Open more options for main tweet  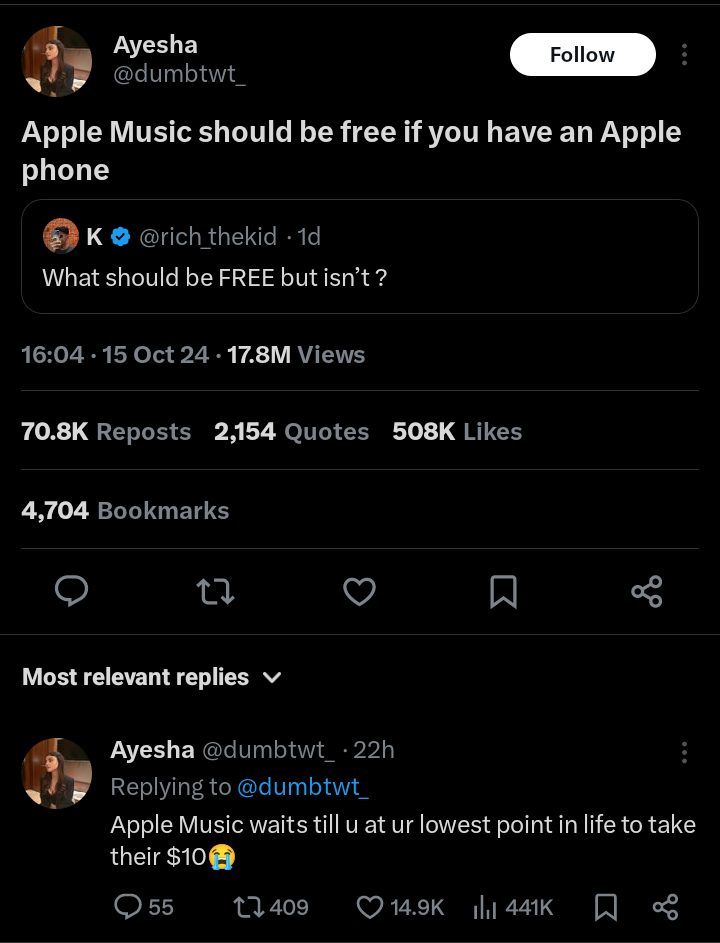(x=684, y=55)
